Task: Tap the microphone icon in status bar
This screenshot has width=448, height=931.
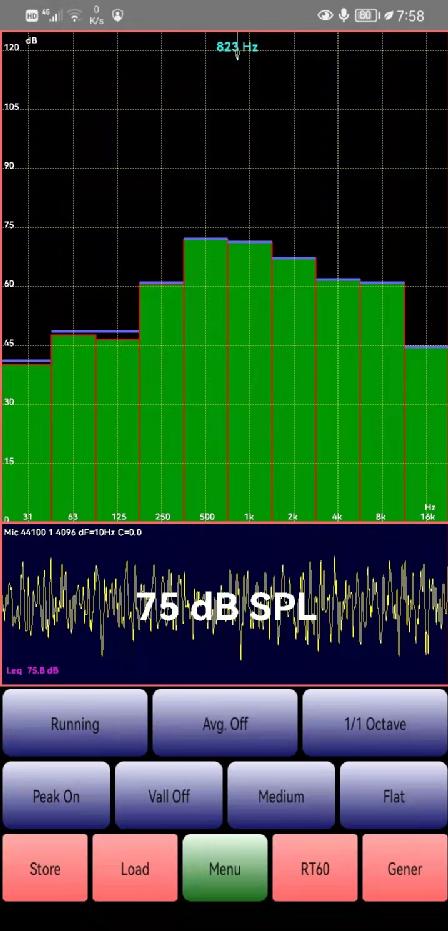Action: [x=344, y=15]
